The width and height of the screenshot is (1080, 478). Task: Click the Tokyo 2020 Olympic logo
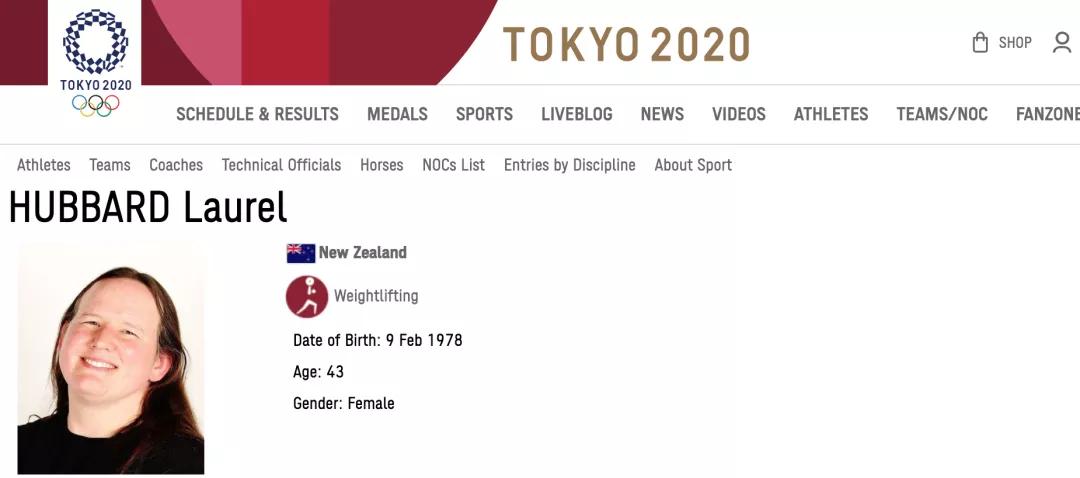(95, 60)
